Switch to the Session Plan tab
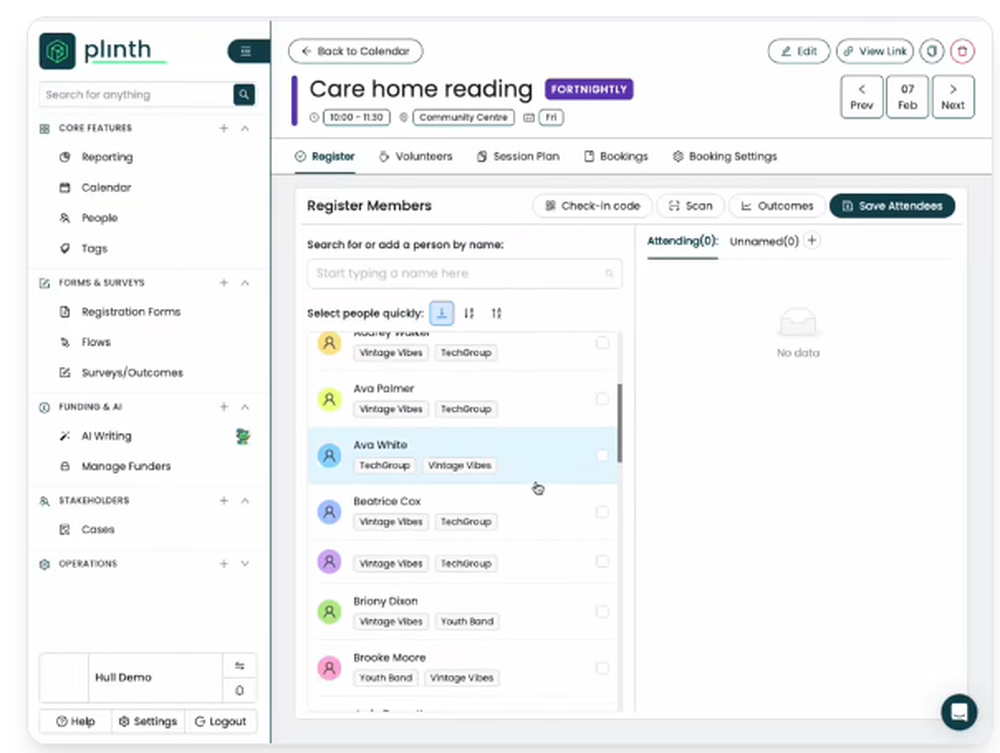Viewport: 1000px width, 753px height. 518,156
